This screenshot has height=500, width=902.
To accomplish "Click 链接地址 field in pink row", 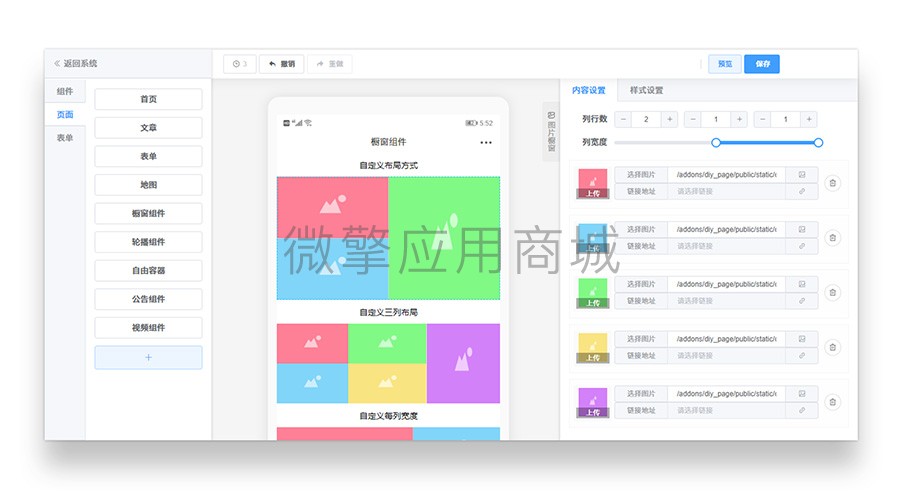I will (x=727, y=191).
